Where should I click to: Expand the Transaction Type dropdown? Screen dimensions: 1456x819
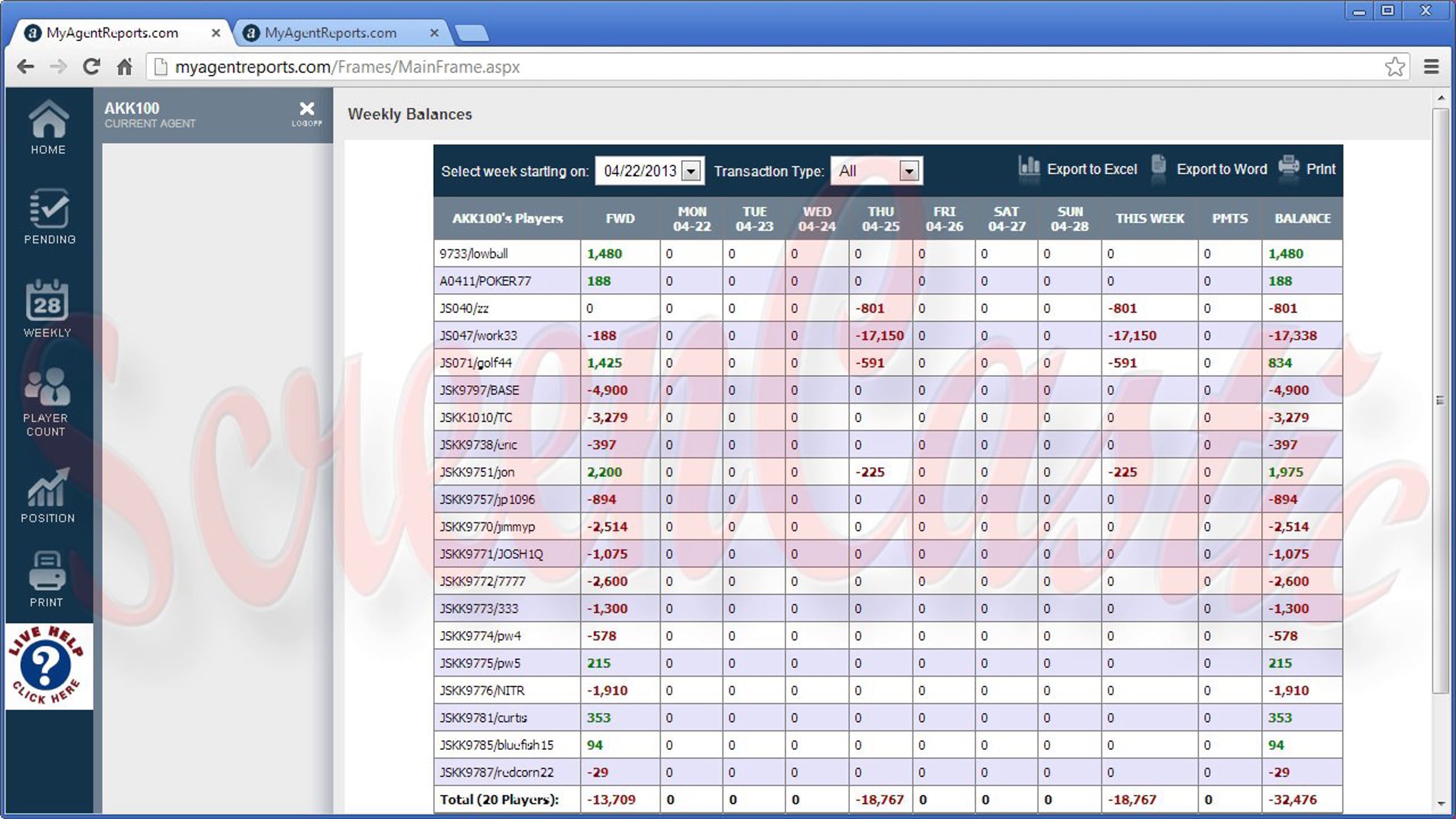tap(909, 171)
